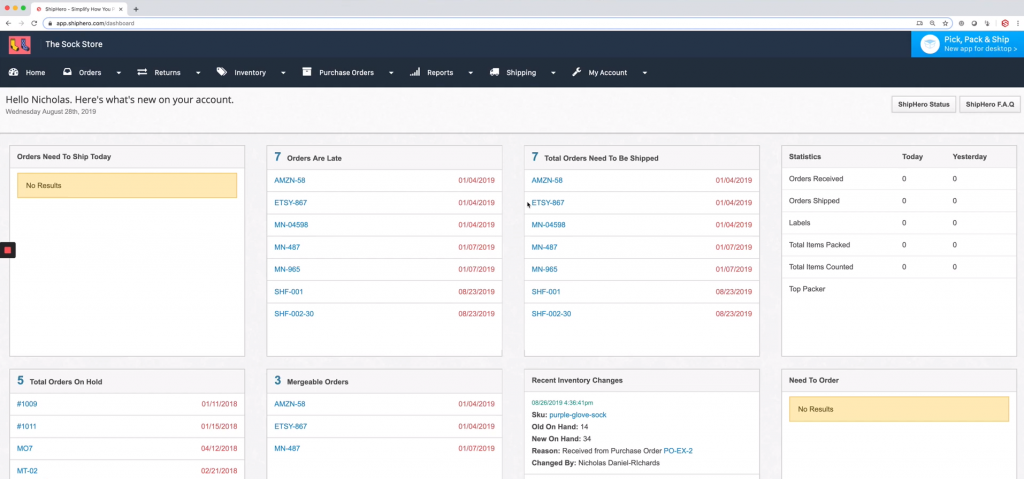This screenshot has width=1024, height=479.
Task: Expand the Reports dropdown arrow
Action: tap(470, 73)
